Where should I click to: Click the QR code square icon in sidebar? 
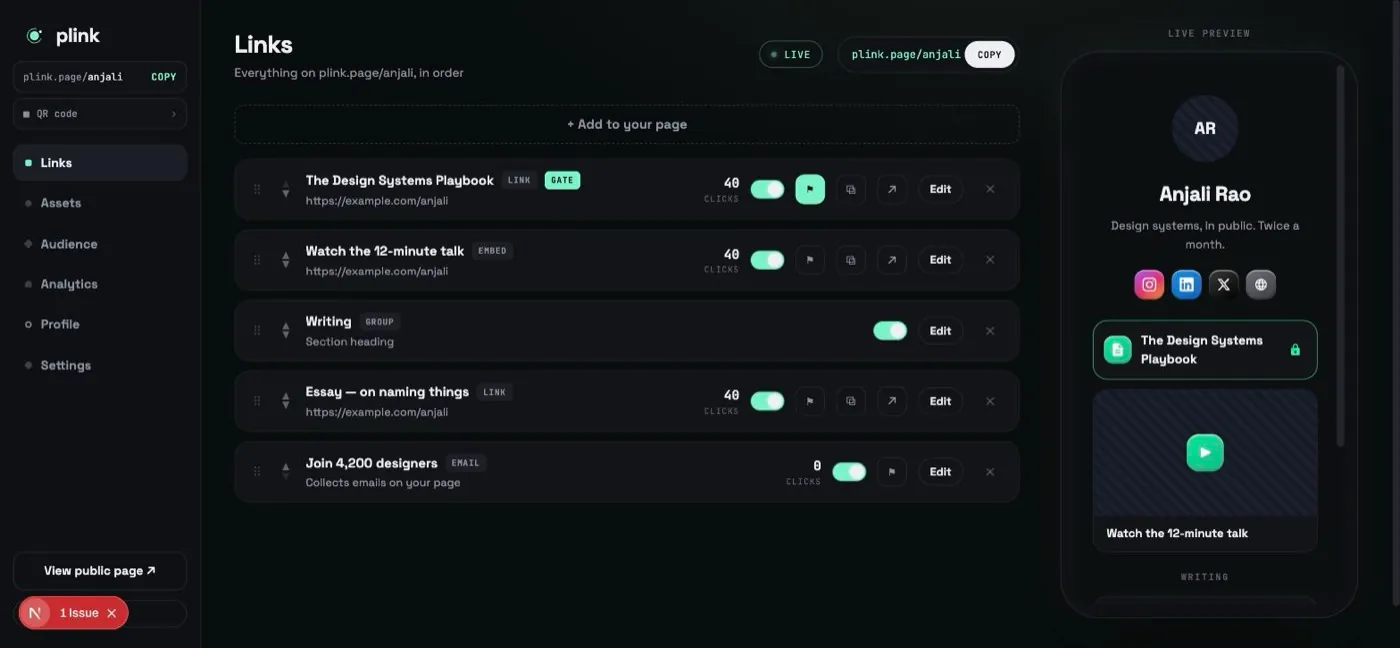[26, 114]
